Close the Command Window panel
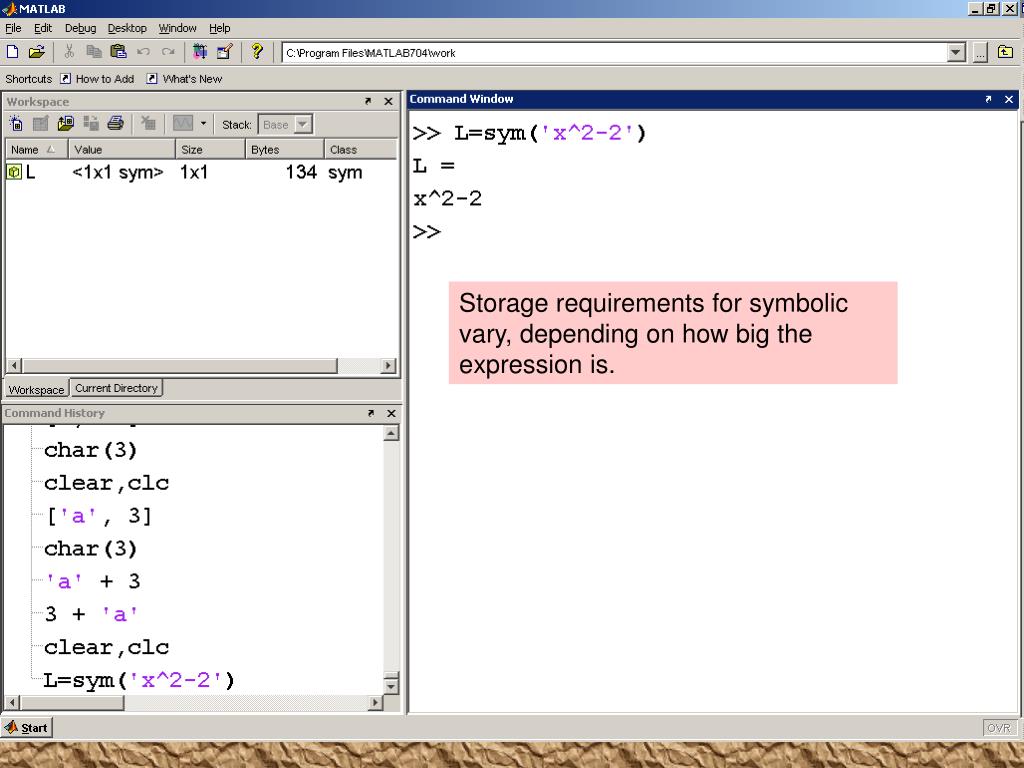1024x768 pixels. 1008,99
